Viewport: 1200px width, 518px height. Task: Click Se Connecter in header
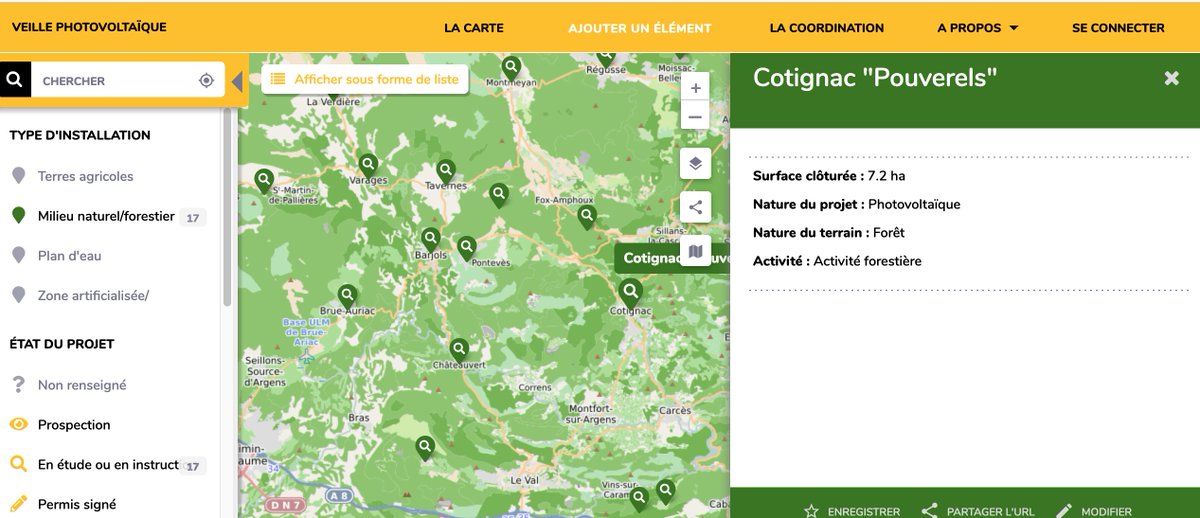tap(1118, 28)
